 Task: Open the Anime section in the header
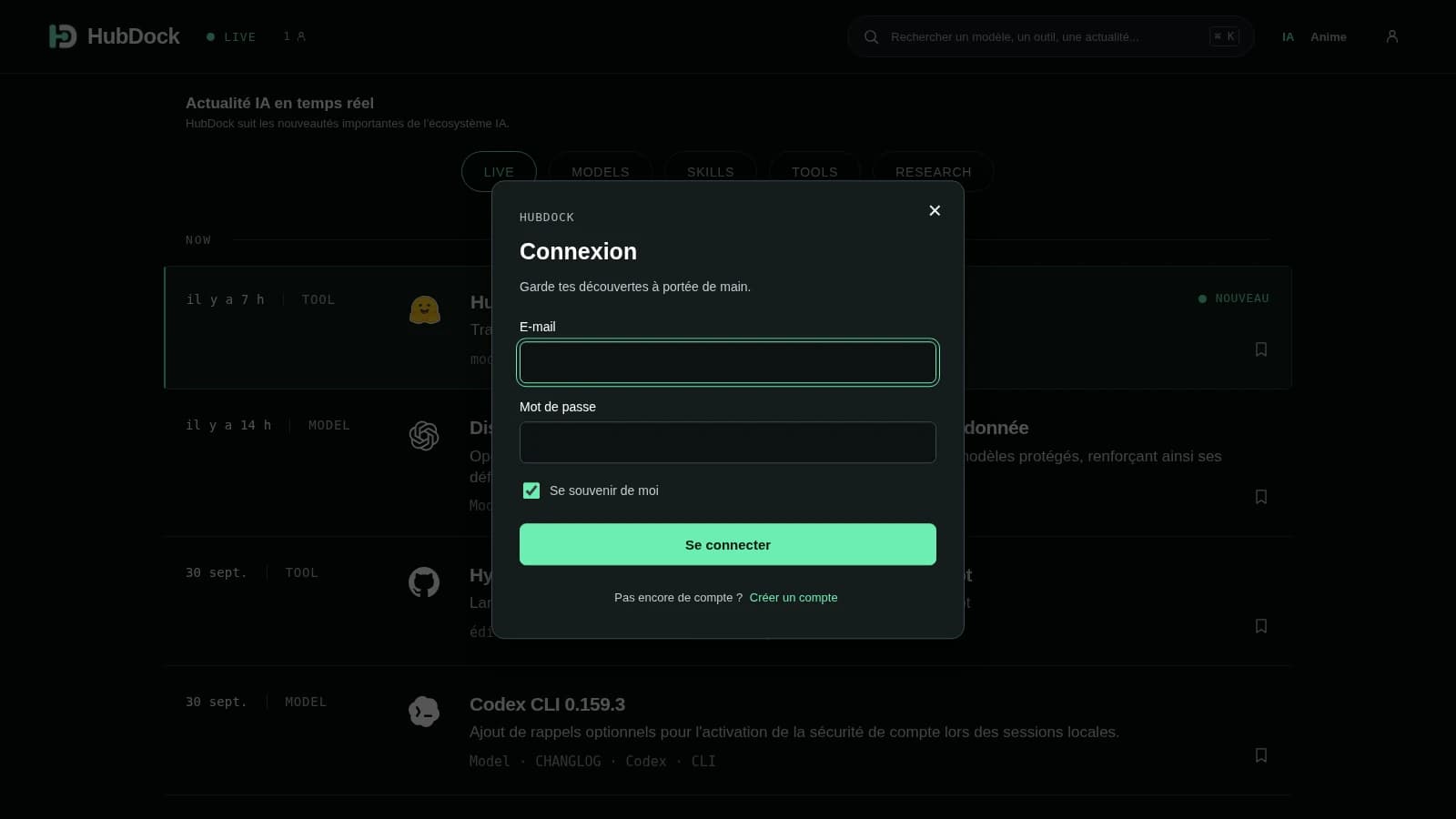1328,36
